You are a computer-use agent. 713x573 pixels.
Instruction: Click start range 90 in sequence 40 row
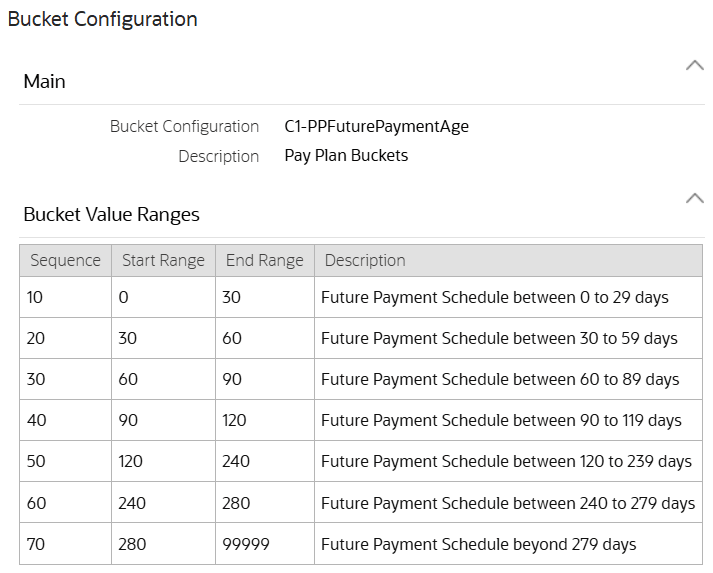[x=163, y=420]
